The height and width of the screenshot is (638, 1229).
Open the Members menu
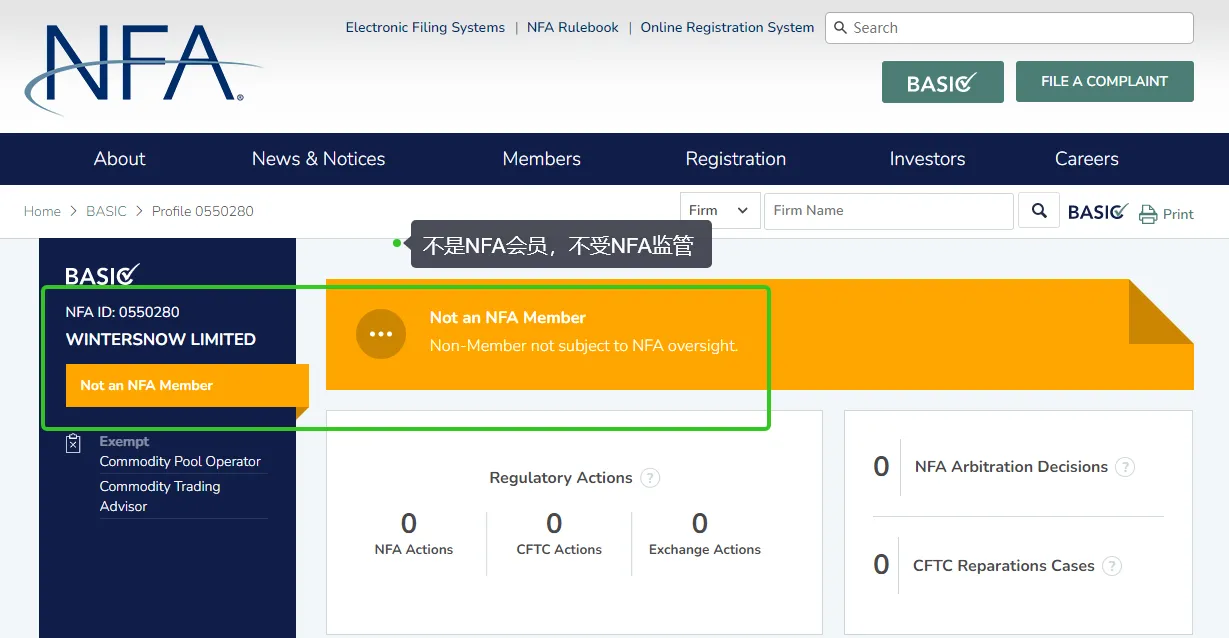click(x=541, y=159)
